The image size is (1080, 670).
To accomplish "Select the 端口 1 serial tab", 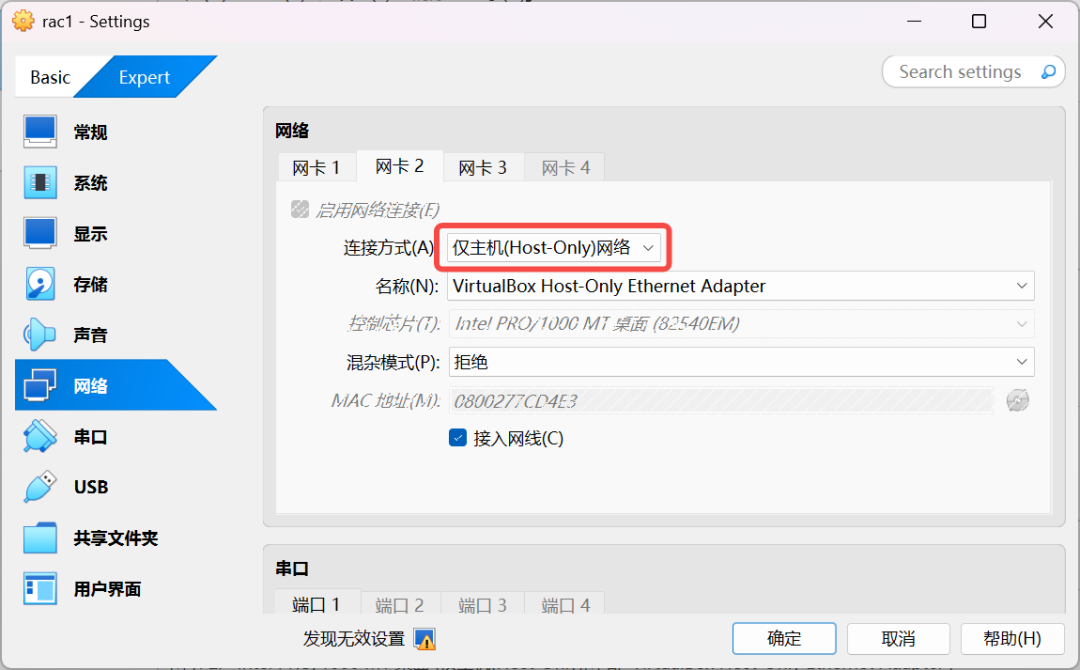I will [316, 604].
